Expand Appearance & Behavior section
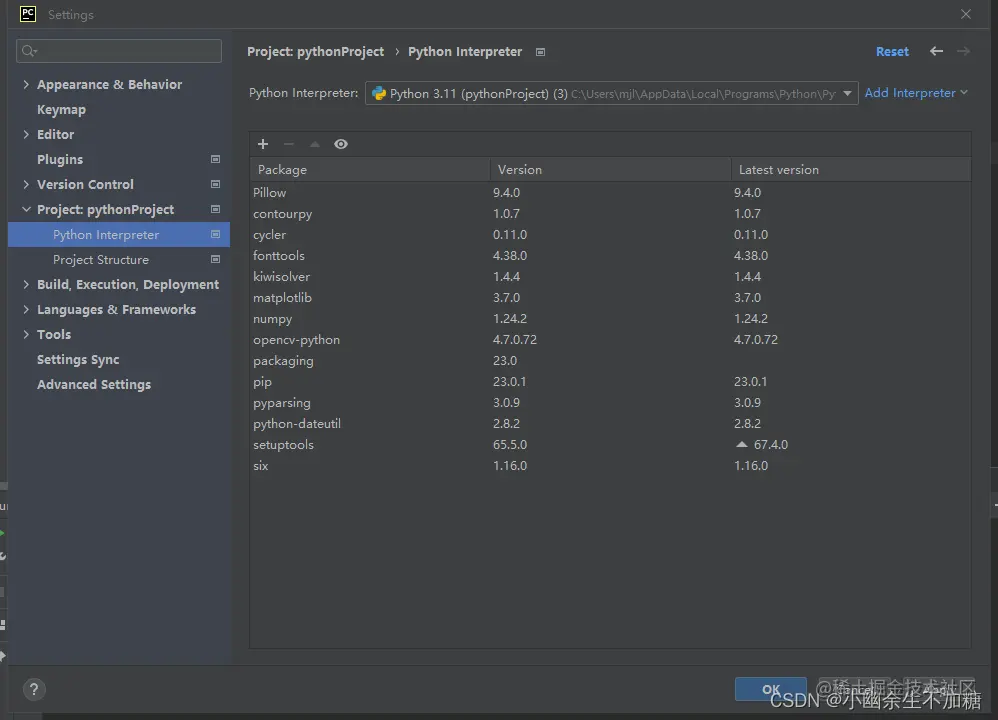The height and width of the screenshot is (720, 998). coord(26,84)
